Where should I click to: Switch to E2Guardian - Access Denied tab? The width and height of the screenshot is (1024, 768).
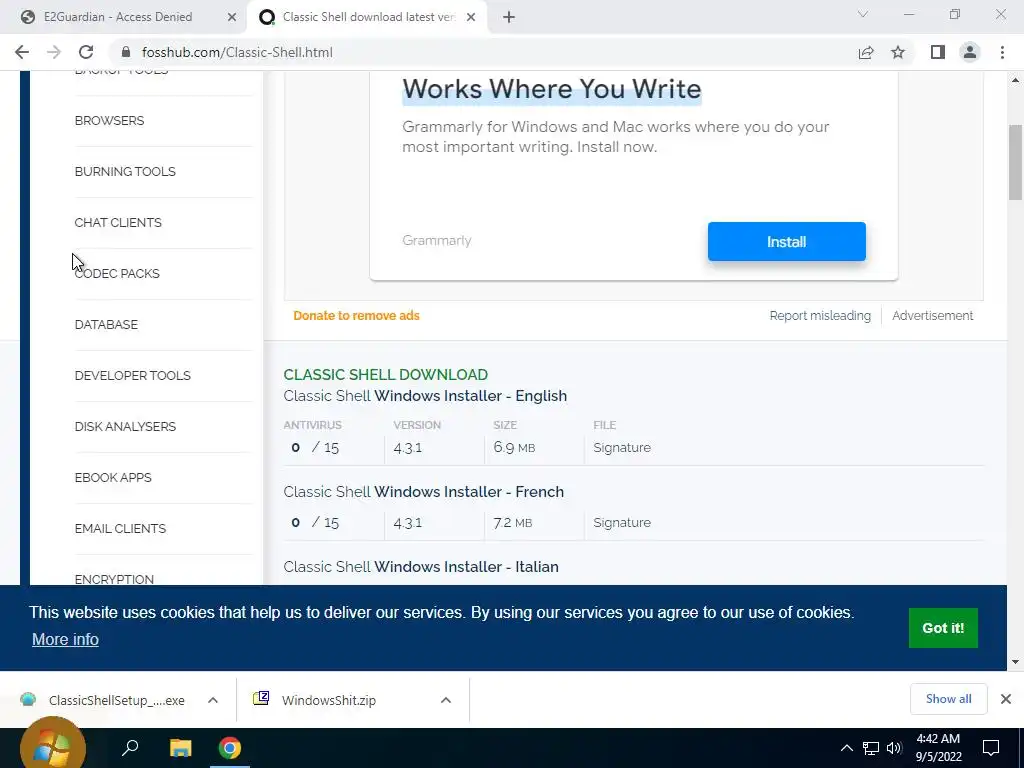point(118,17)
